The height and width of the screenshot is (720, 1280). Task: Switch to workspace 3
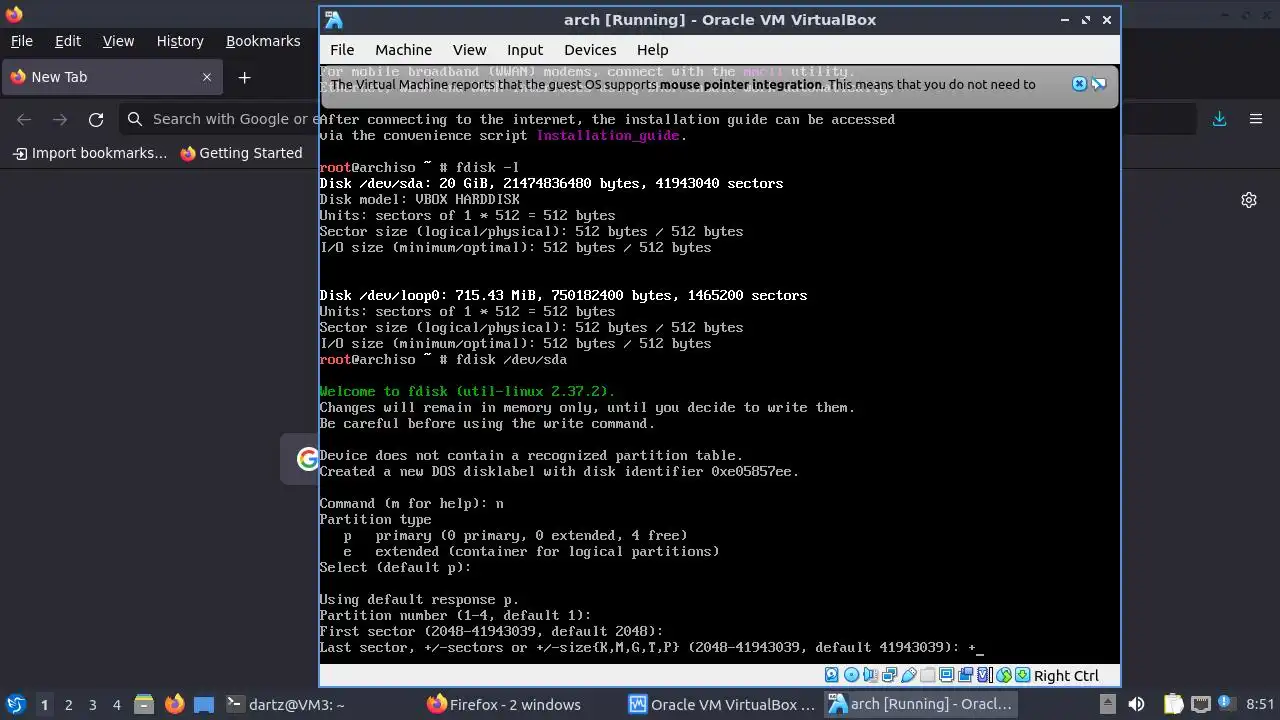92,704
